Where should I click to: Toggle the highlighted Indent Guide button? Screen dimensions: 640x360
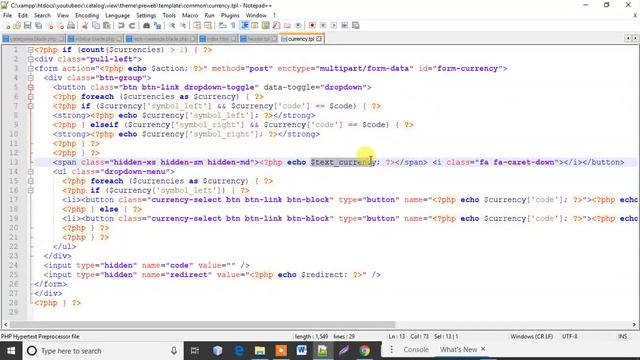245,25
